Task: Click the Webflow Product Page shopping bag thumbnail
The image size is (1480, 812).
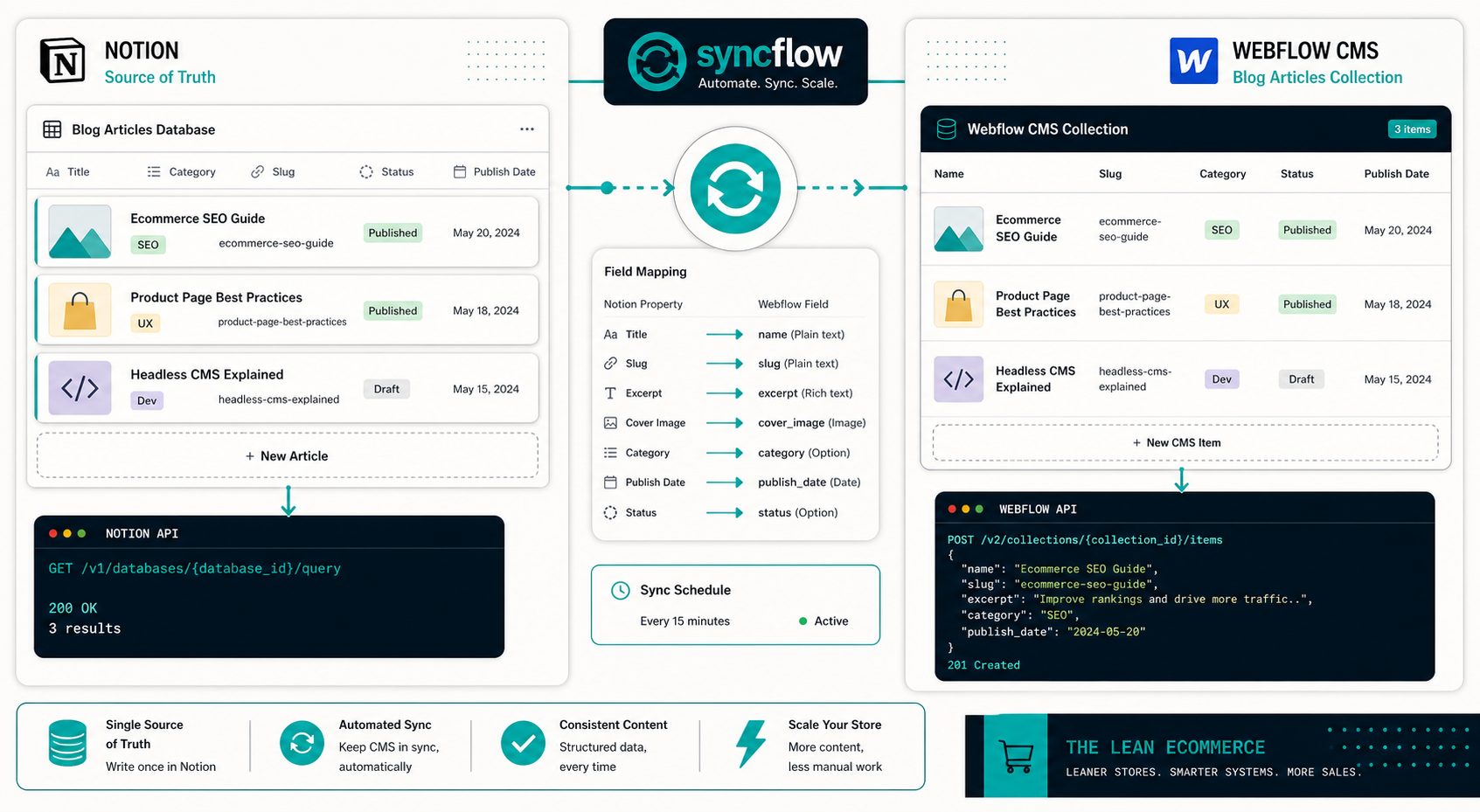Action: point(958,304)
